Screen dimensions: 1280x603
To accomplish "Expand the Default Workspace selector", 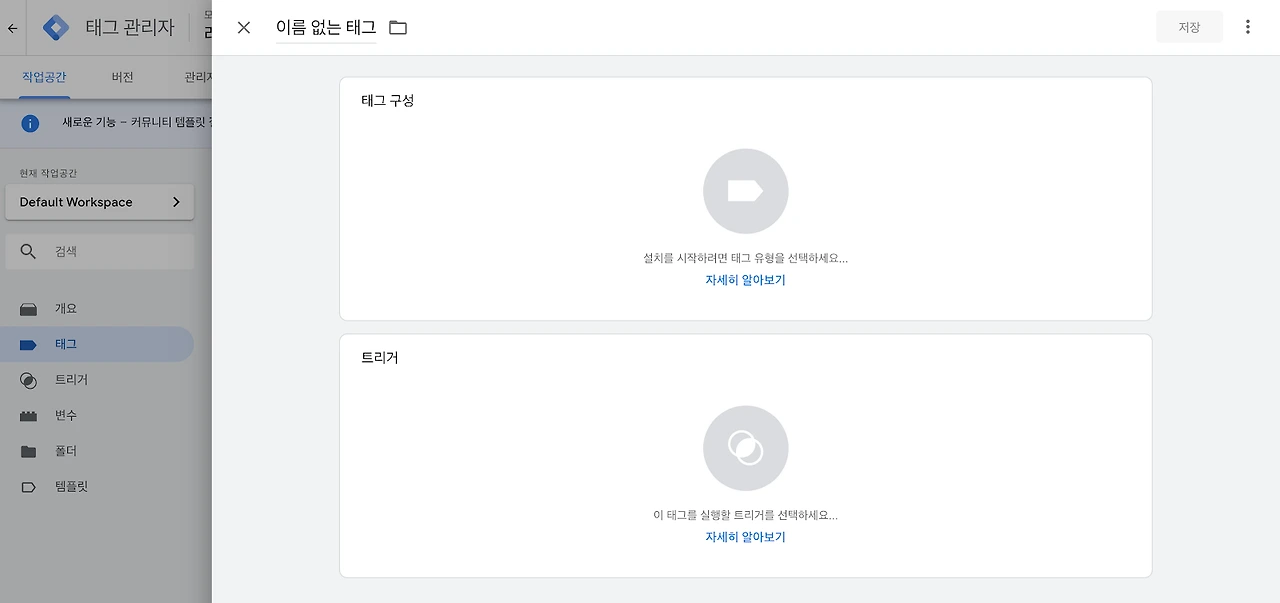I will tap(99, 202).
